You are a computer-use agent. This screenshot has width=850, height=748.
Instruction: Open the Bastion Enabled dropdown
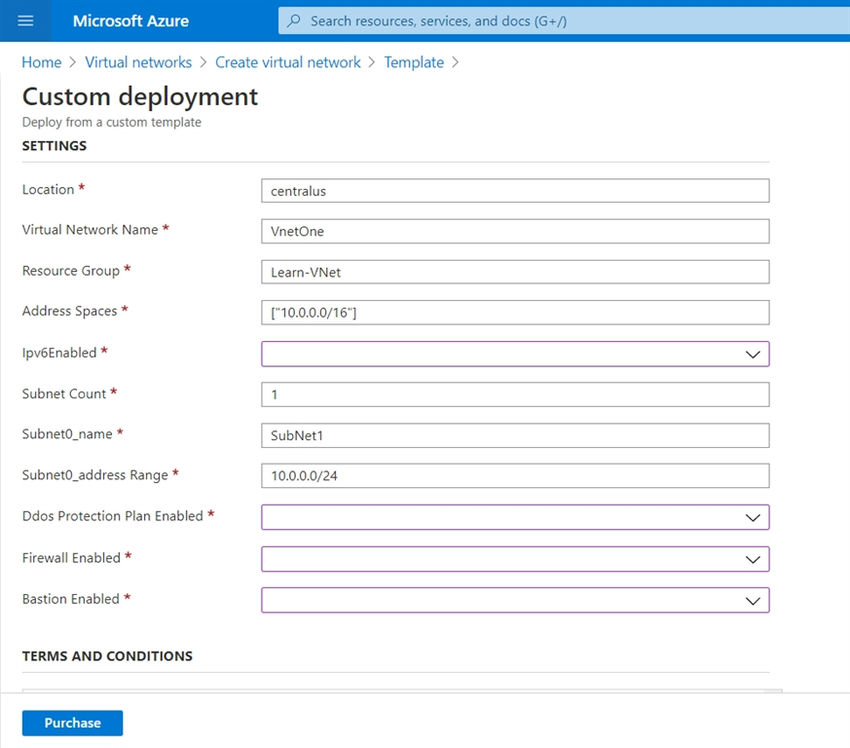tap(515, 599)
